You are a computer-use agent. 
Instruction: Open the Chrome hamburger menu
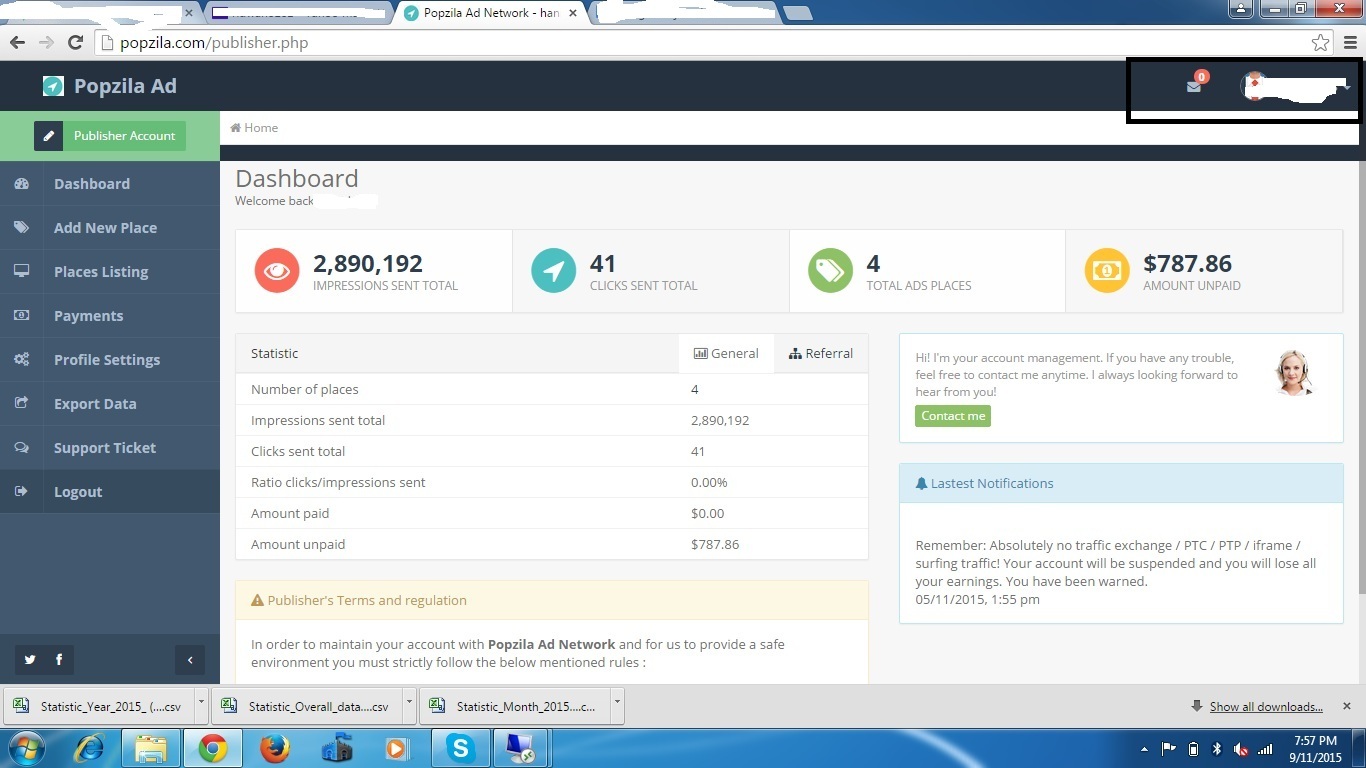[x=1350, y=43]
